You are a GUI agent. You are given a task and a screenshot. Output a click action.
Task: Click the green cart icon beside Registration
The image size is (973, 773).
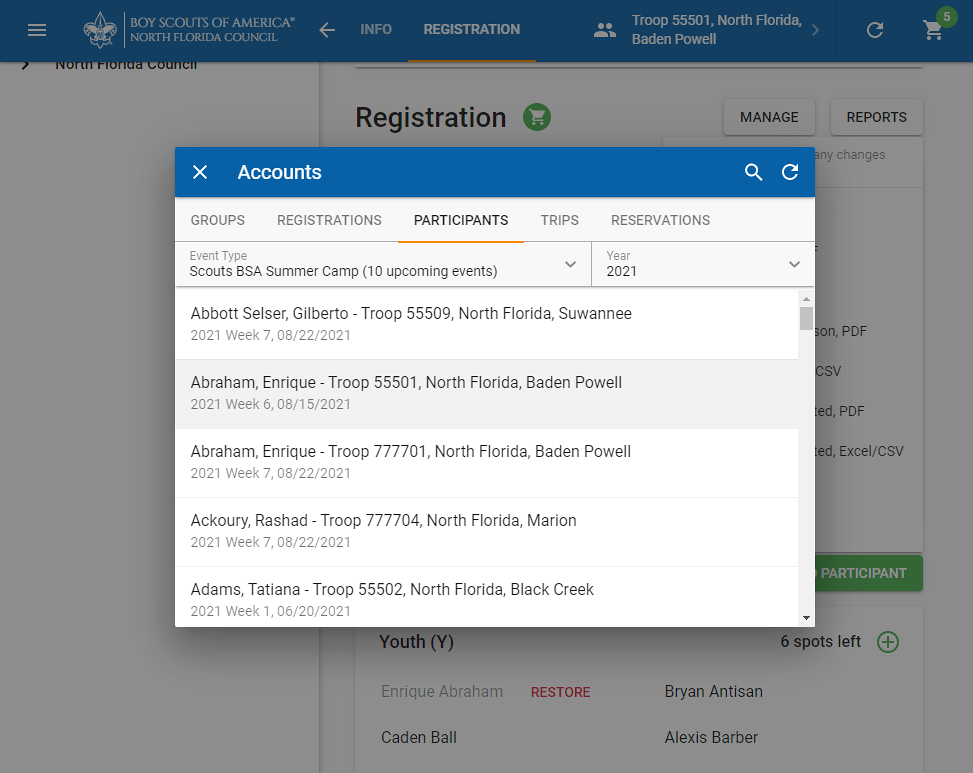click(537, 117)
